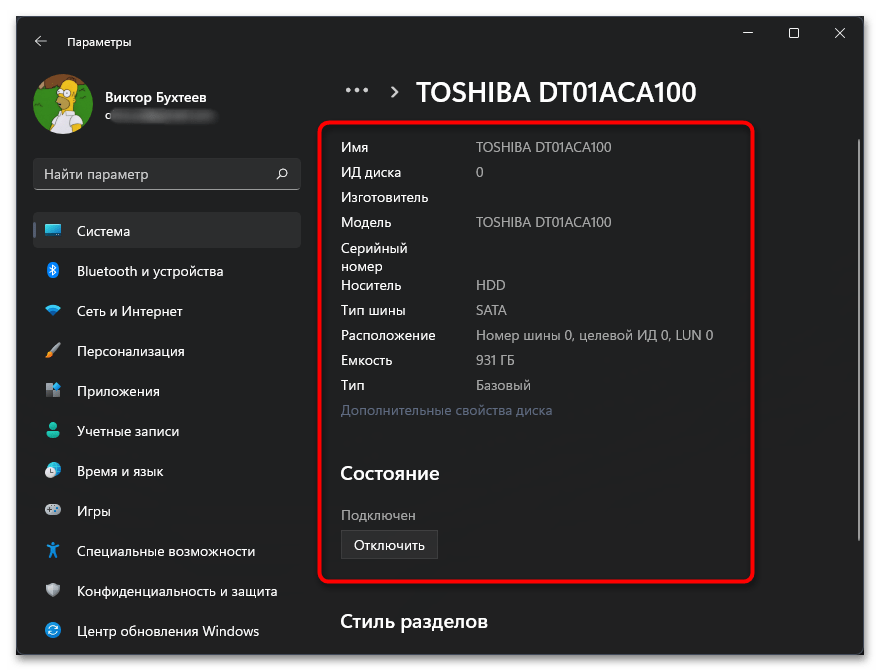The image size is (880, 671).
Task: Click the gamepad Игры icon
Action: pyautogui.click(x=53, y=510)
